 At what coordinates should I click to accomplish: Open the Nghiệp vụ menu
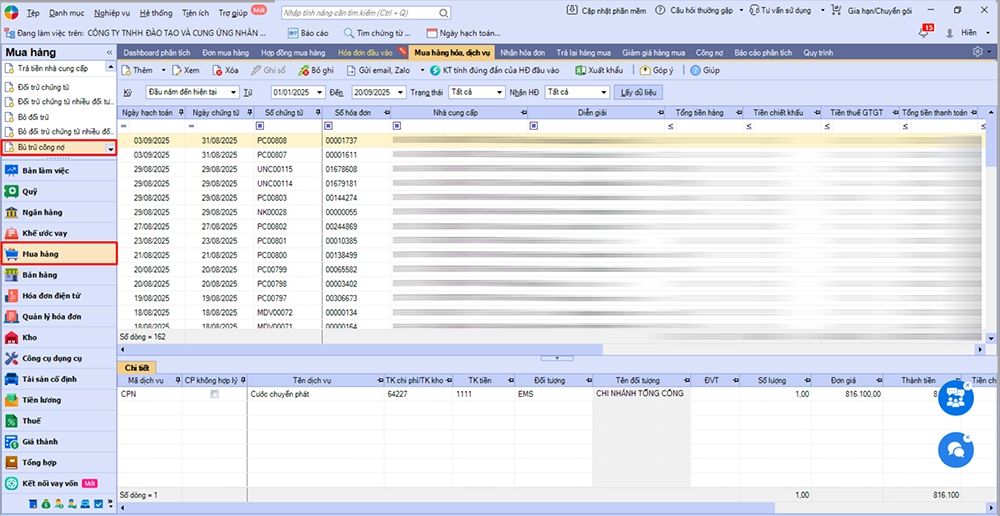tap(112, 12)
